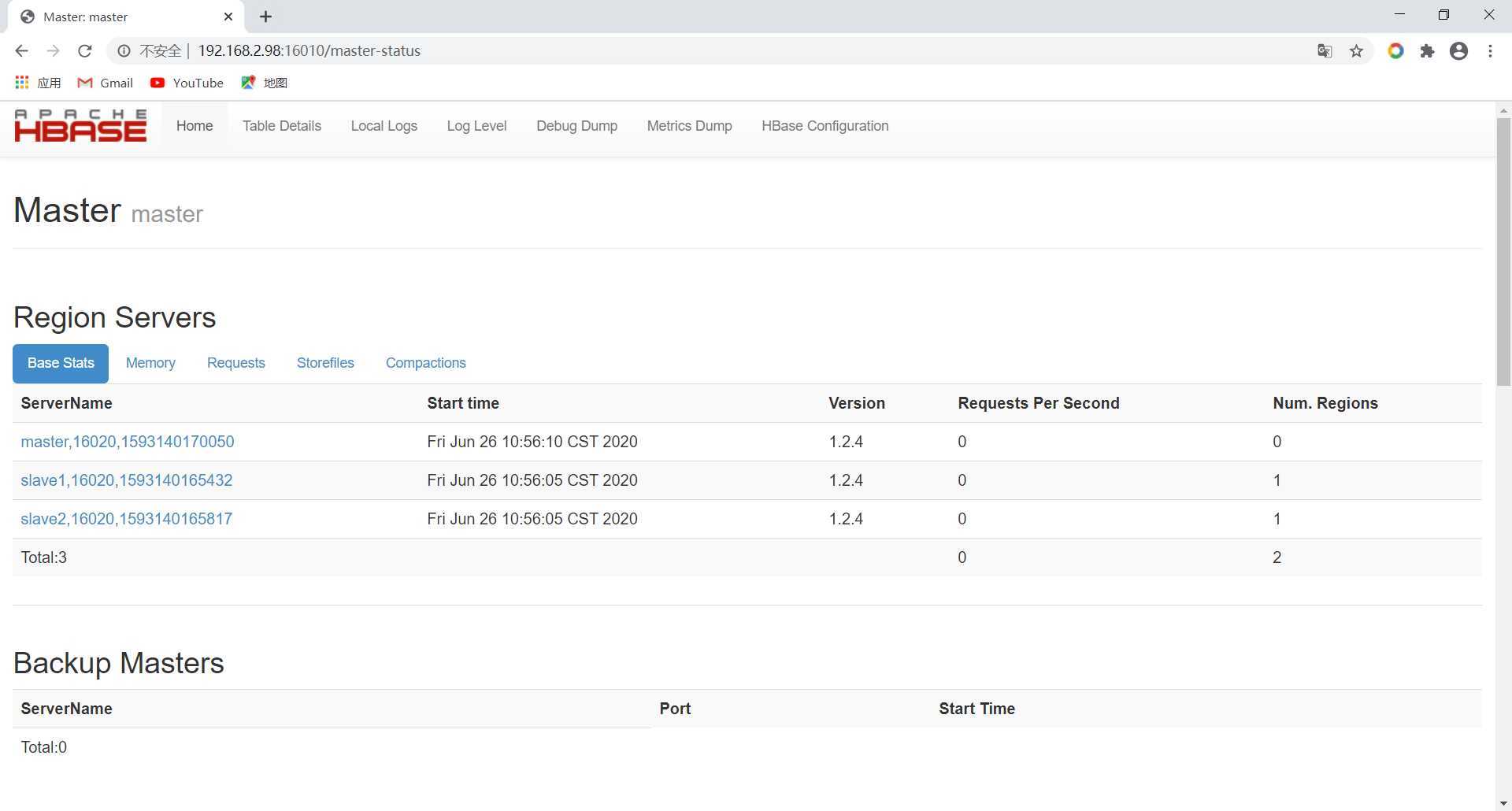Open Log Level page
The width and height of the screenshot is (1512, 811).
pyautogui.click(x=476, y=126)
